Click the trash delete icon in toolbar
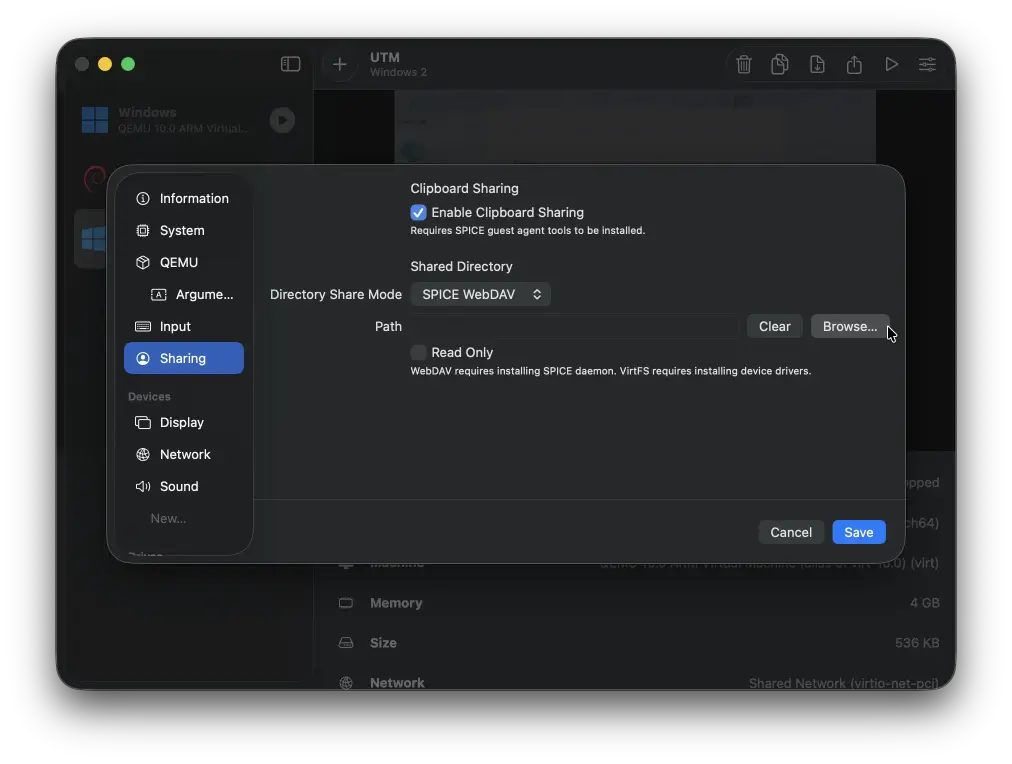Screen dimensions: 1012x764 744,64
